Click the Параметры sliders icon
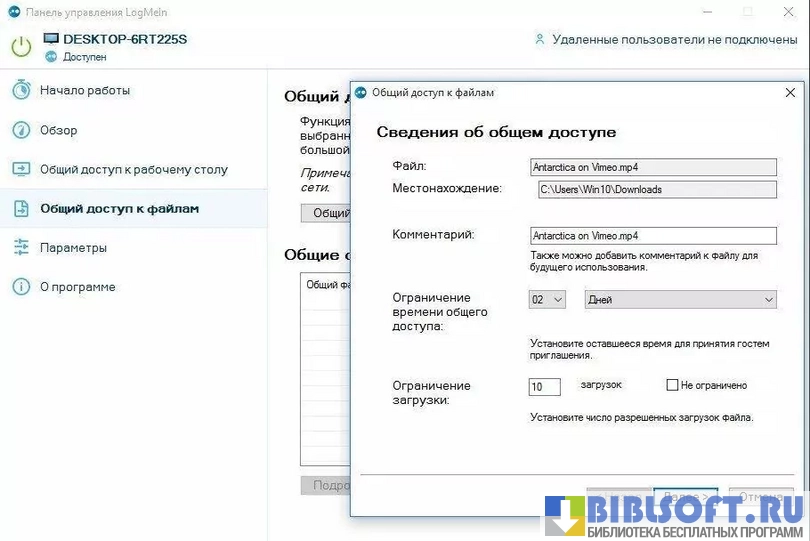This screenshot has width=810, height=541. click(x=21, y=247)
